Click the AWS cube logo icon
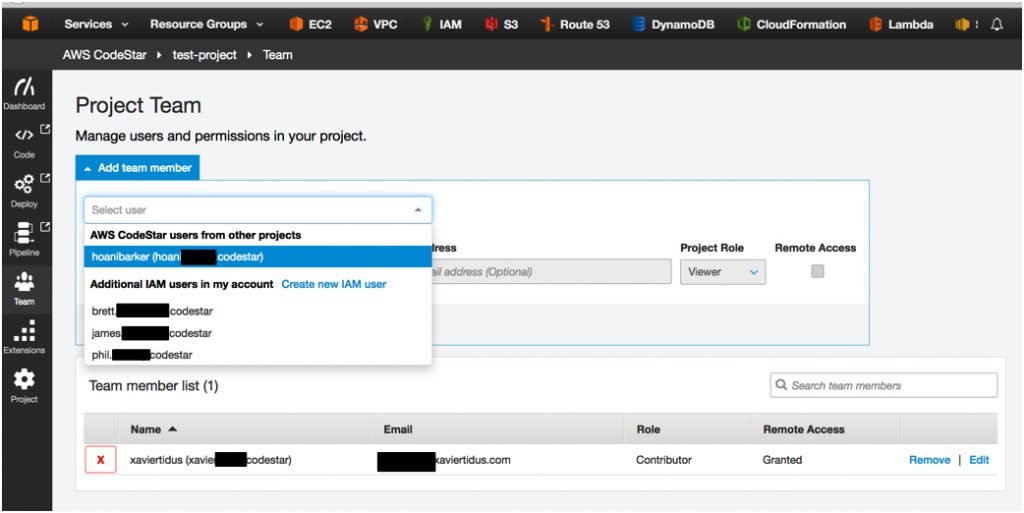 click(31, 24)
